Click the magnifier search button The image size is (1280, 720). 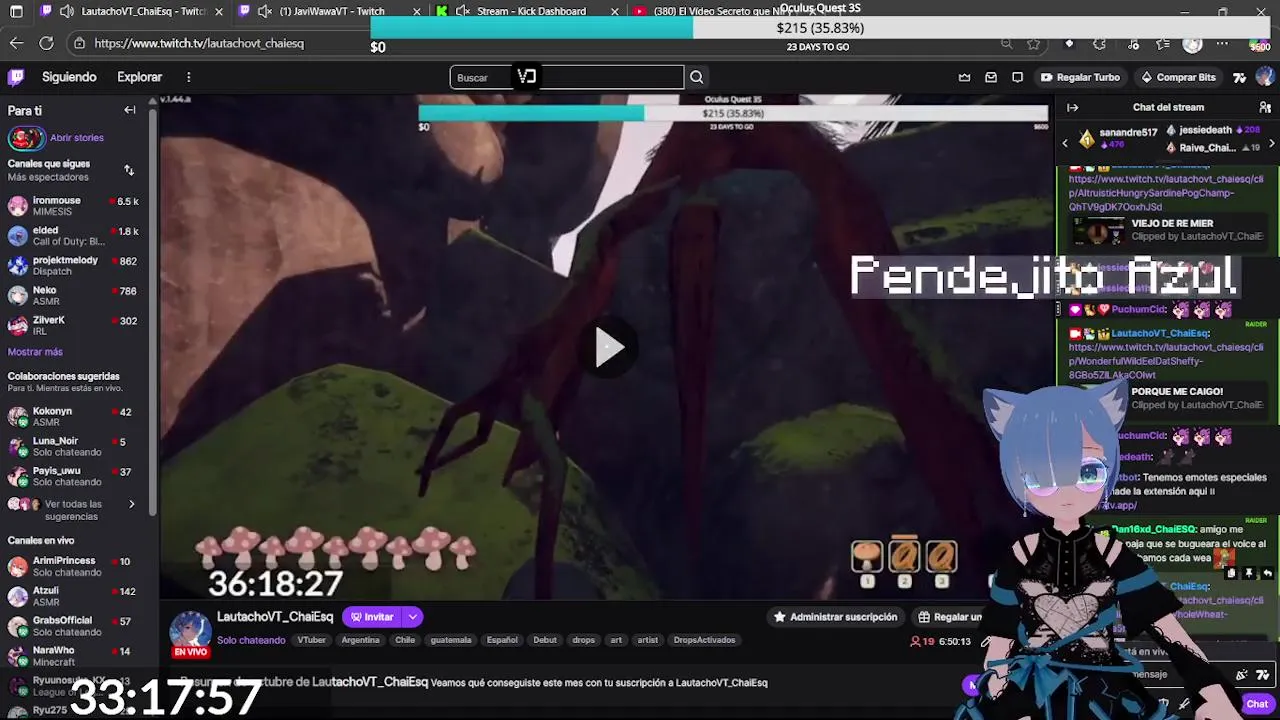pyautogui.click(x=696, y=77)
